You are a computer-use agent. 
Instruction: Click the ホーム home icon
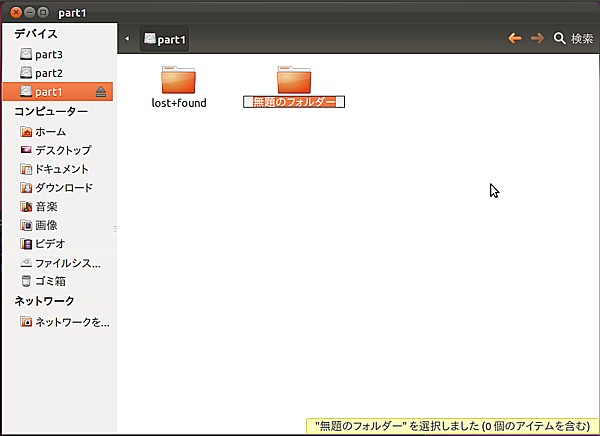pyautogui.click(x=26, y=132)
